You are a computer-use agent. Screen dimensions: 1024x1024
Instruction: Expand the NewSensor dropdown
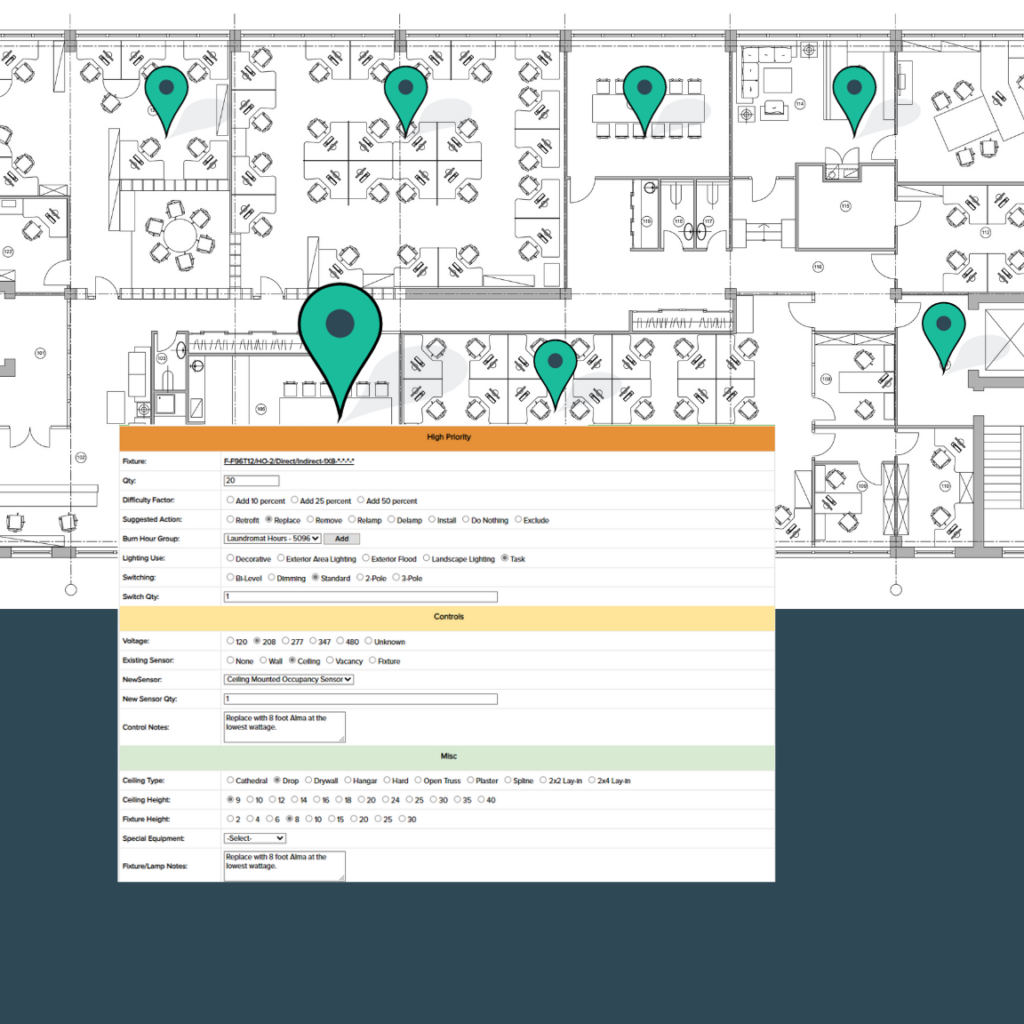(x=289, y=679)
